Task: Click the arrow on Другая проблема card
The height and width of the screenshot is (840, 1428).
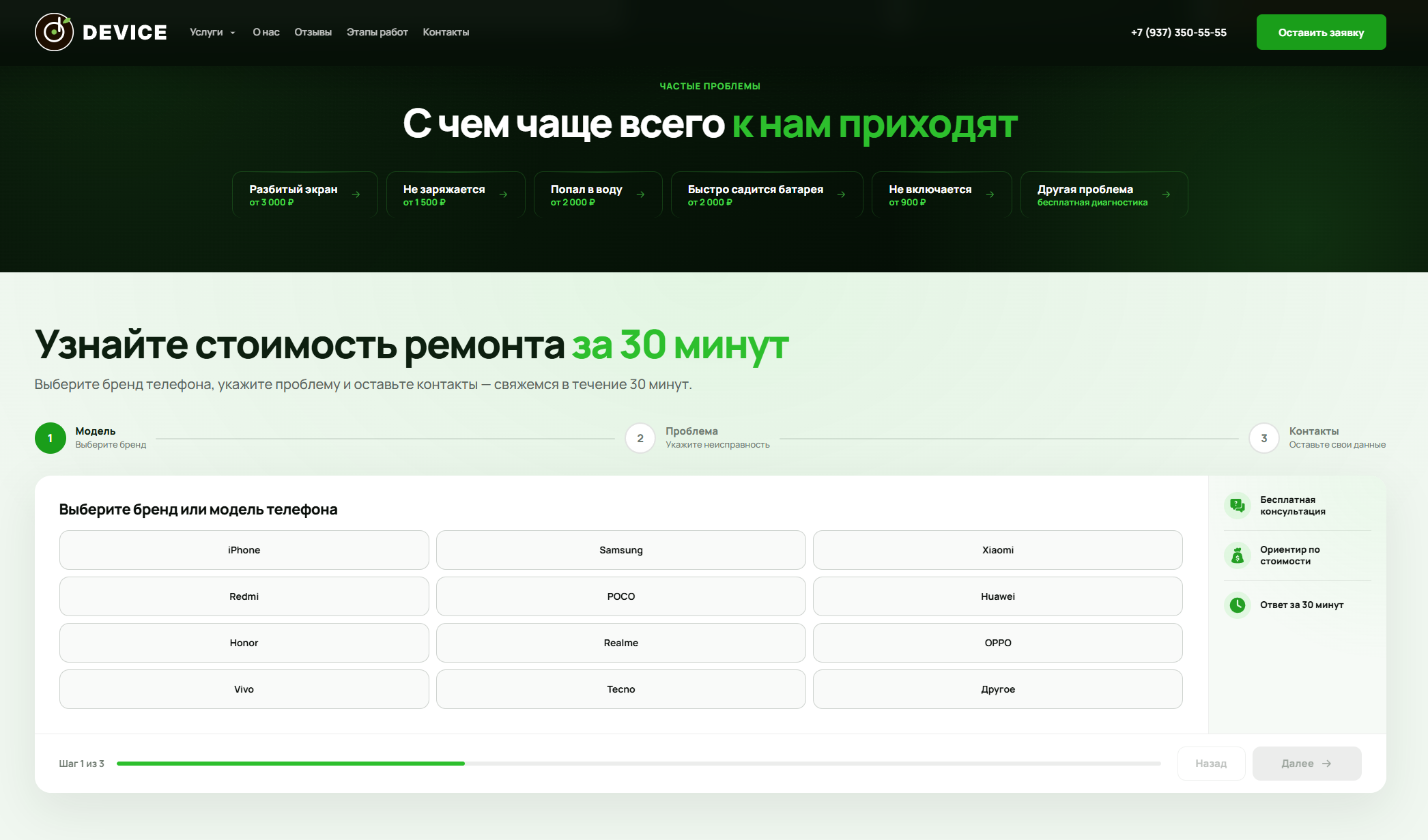Action: 1167,194
